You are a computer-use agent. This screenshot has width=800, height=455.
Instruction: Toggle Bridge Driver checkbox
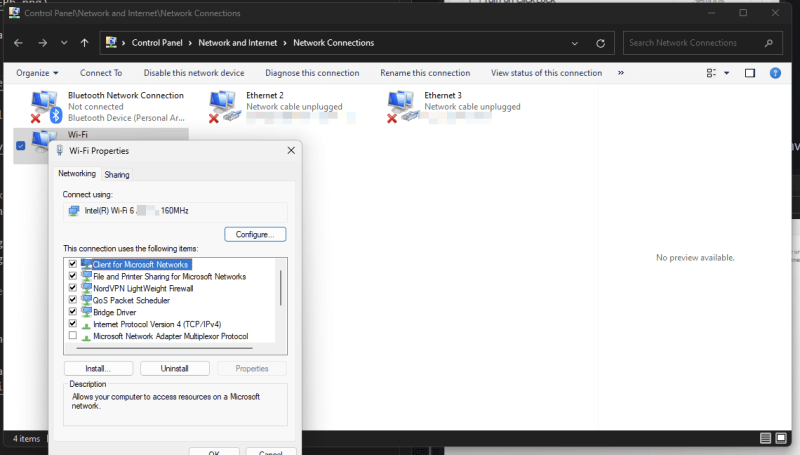(x=72, y=311)
